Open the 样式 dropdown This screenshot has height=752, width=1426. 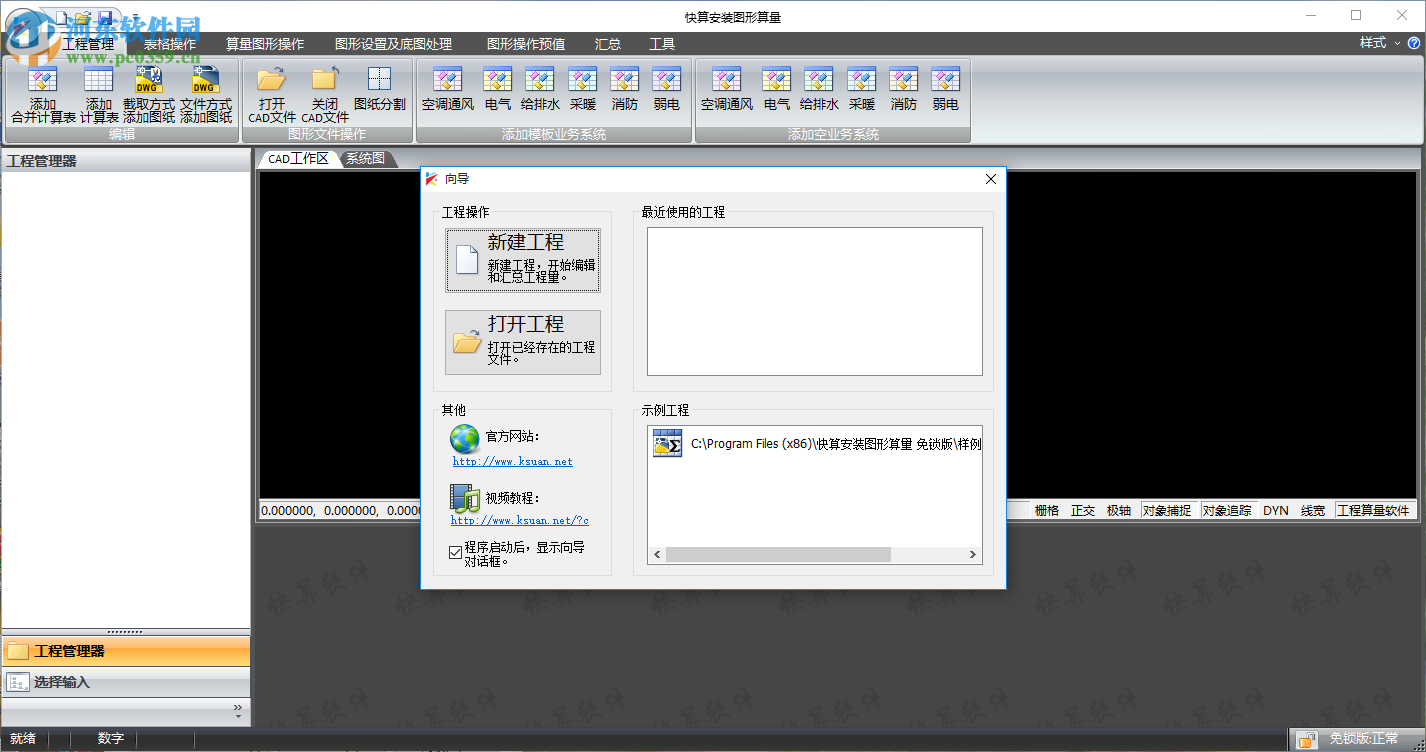(1380, 44)
